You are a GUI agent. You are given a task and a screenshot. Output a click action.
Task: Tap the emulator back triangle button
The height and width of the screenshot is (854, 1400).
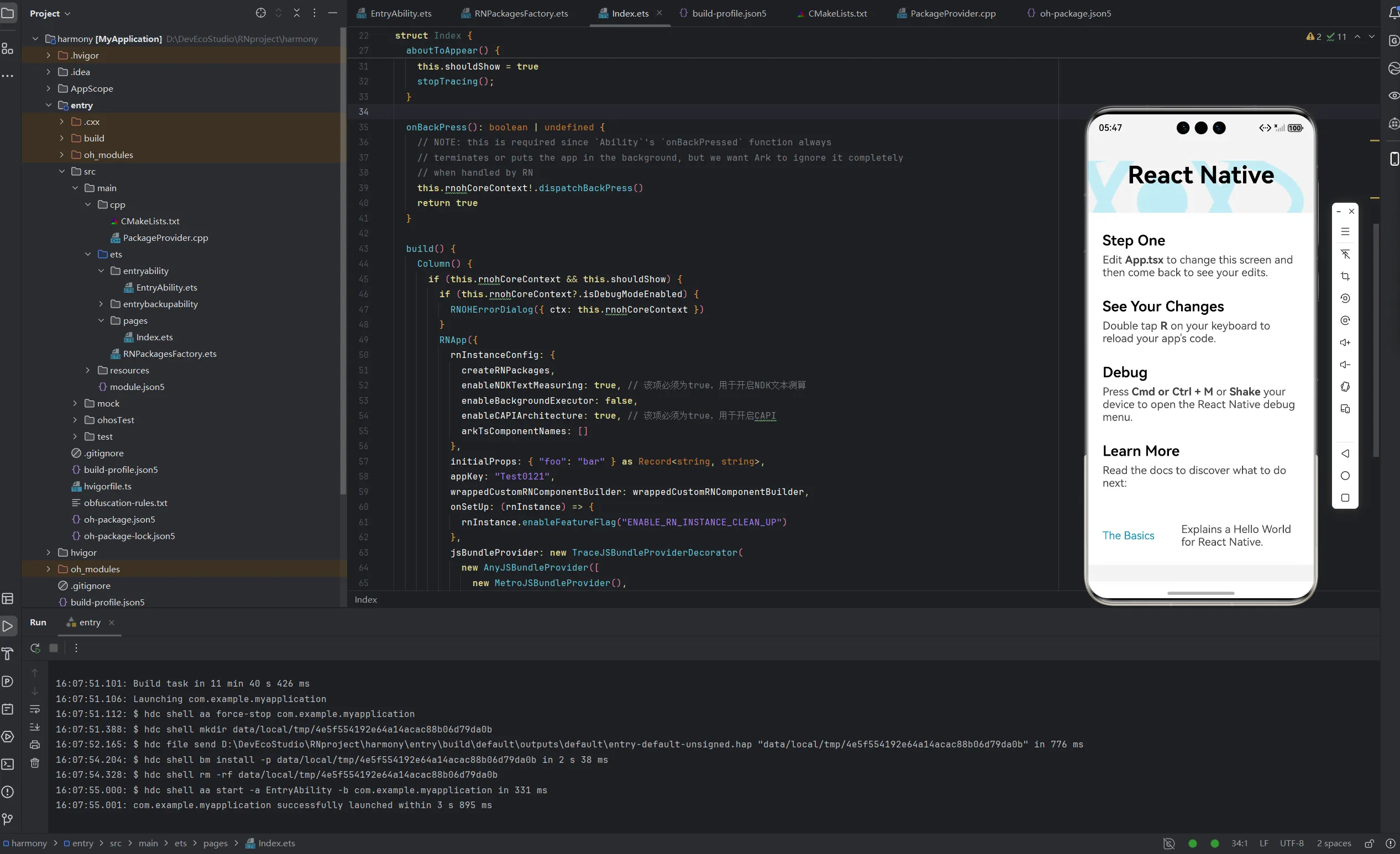click(x=1345, y=454)
